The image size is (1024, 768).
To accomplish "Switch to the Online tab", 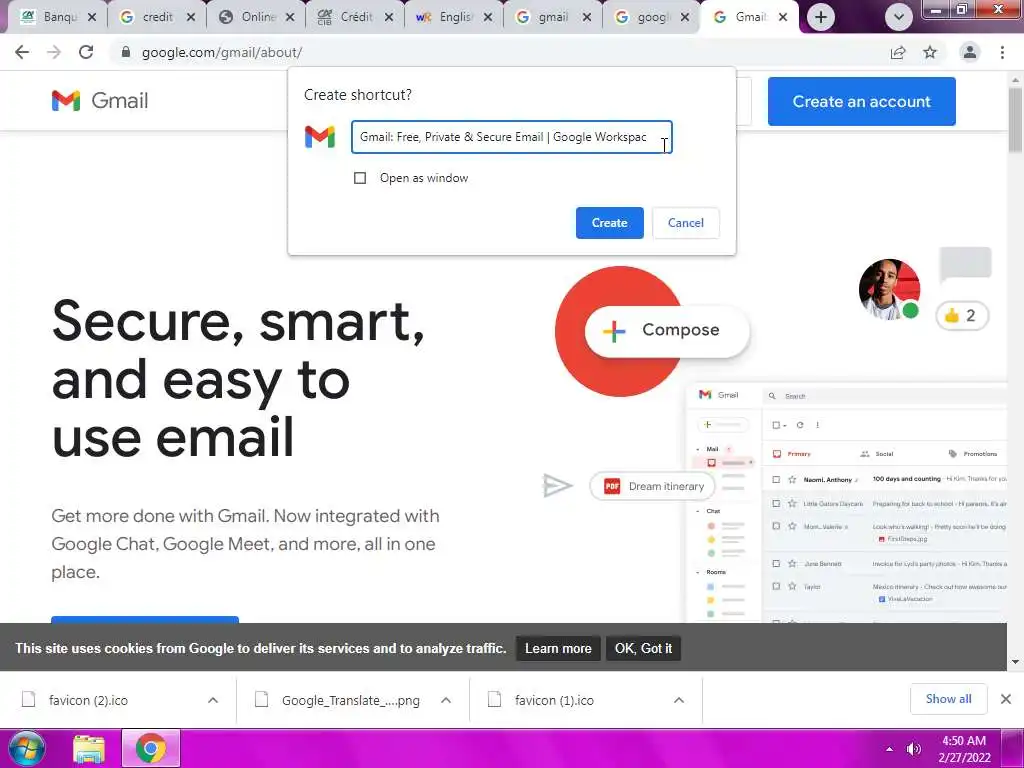I will coord(256,17).
